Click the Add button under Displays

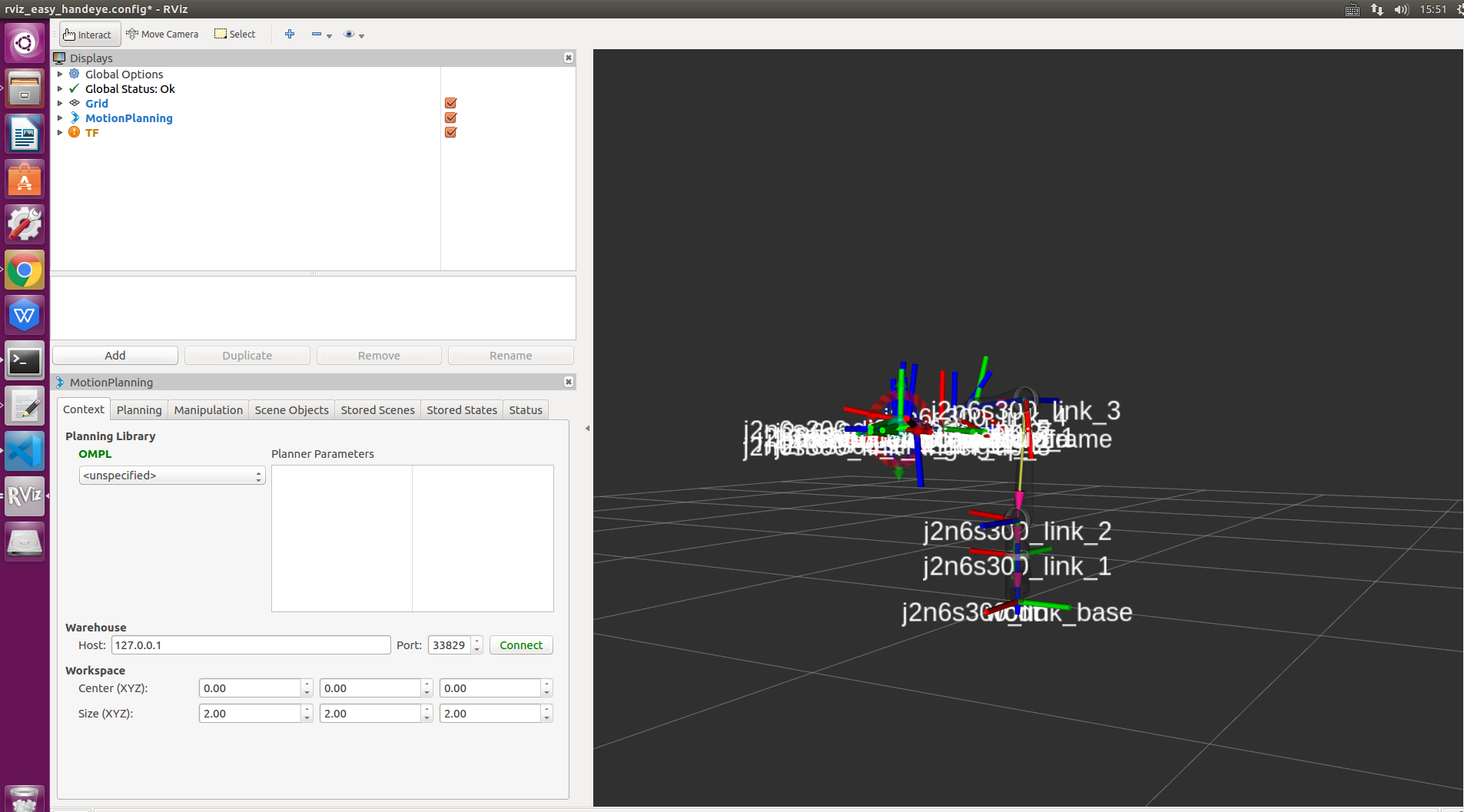[x=115, y=355]
